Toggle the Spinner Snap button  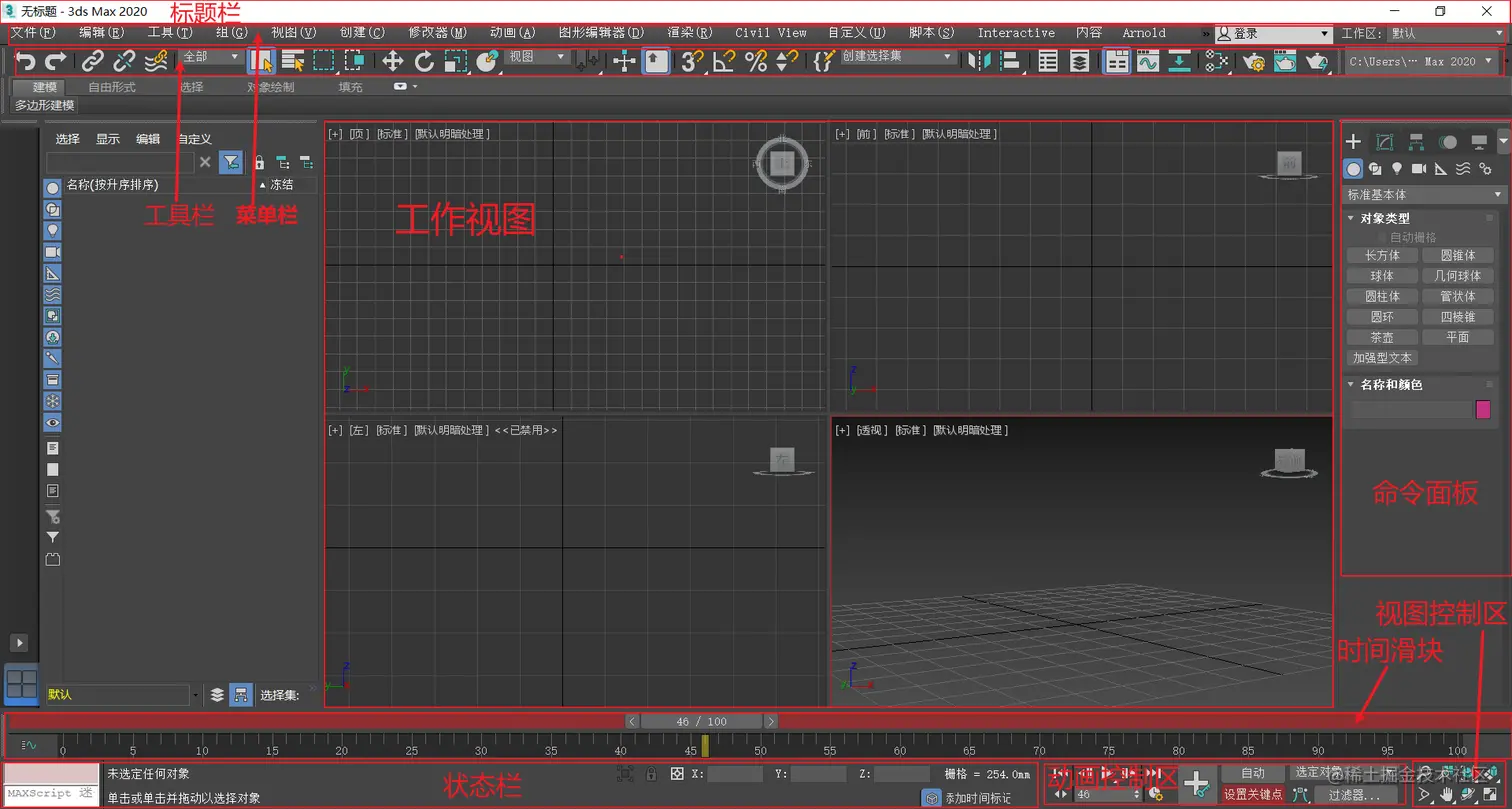[x=787, y=62]
